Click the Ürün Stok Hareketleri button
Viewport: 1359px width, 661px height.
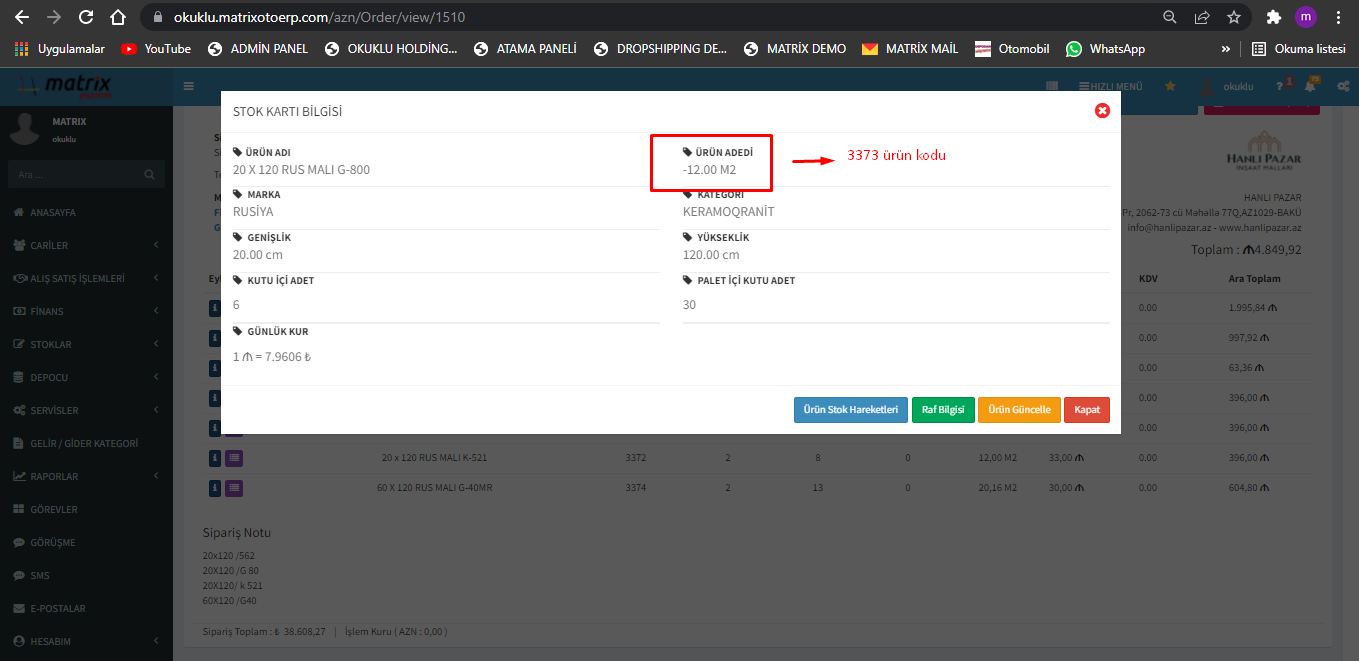(x=850, y=410)
